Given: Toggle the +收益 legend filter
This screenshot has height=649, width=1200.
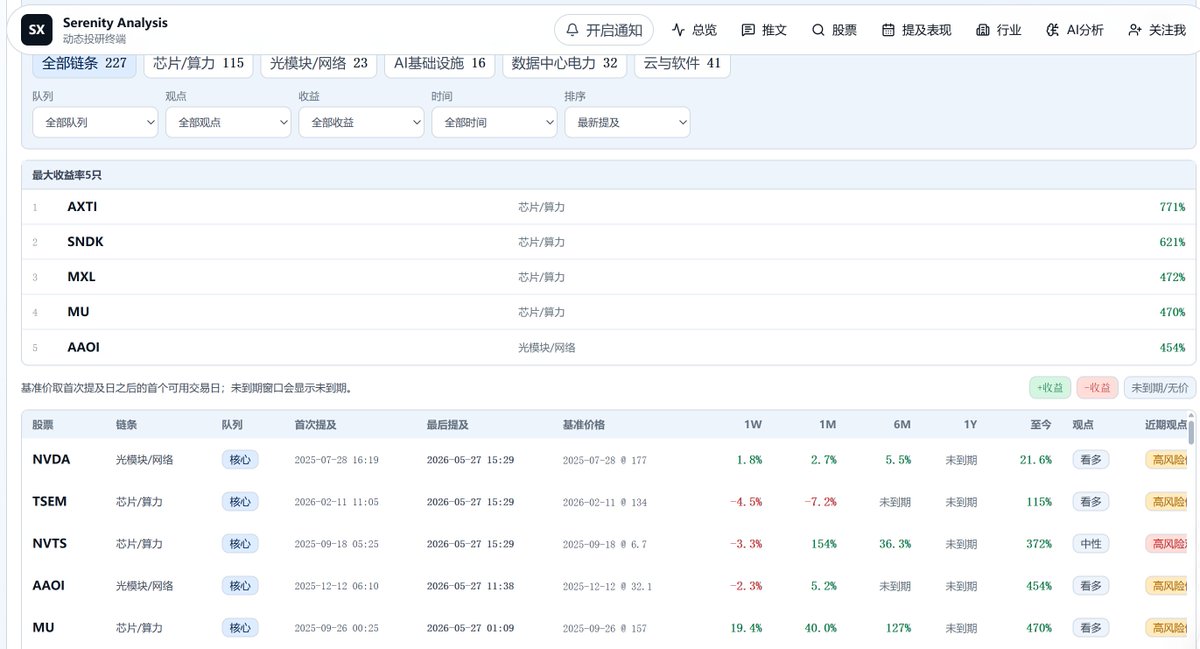Looking at the screenshot, I should (x=1050, y=388).
